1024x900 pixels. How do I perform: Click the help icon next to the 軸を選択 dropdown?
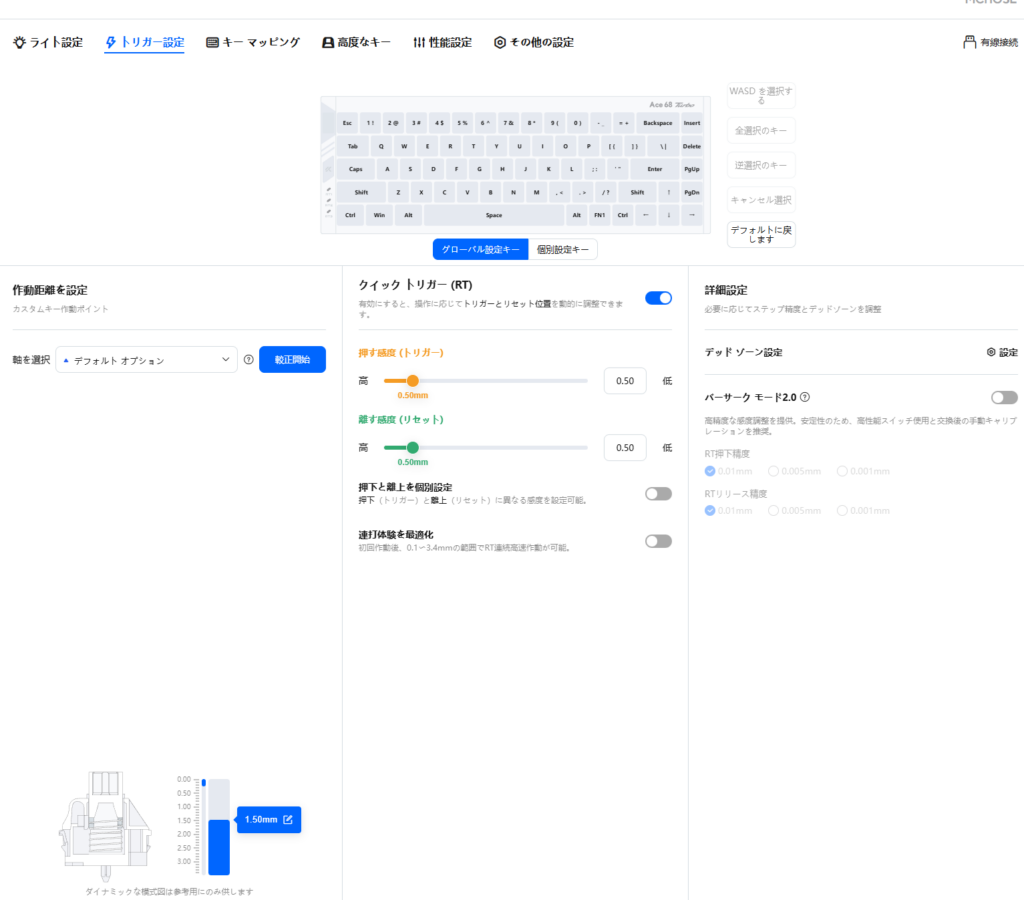point(248,360)
